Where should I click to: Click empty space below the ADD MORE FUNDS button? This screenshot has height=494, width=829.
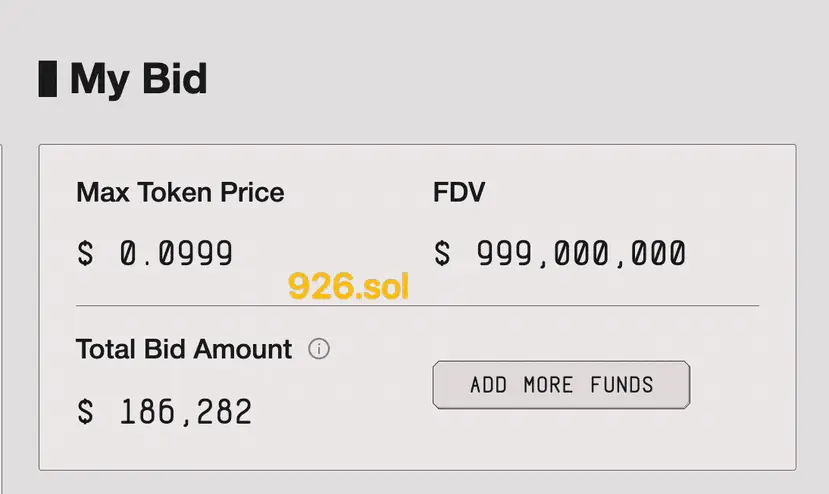click(x=561, y=440)
